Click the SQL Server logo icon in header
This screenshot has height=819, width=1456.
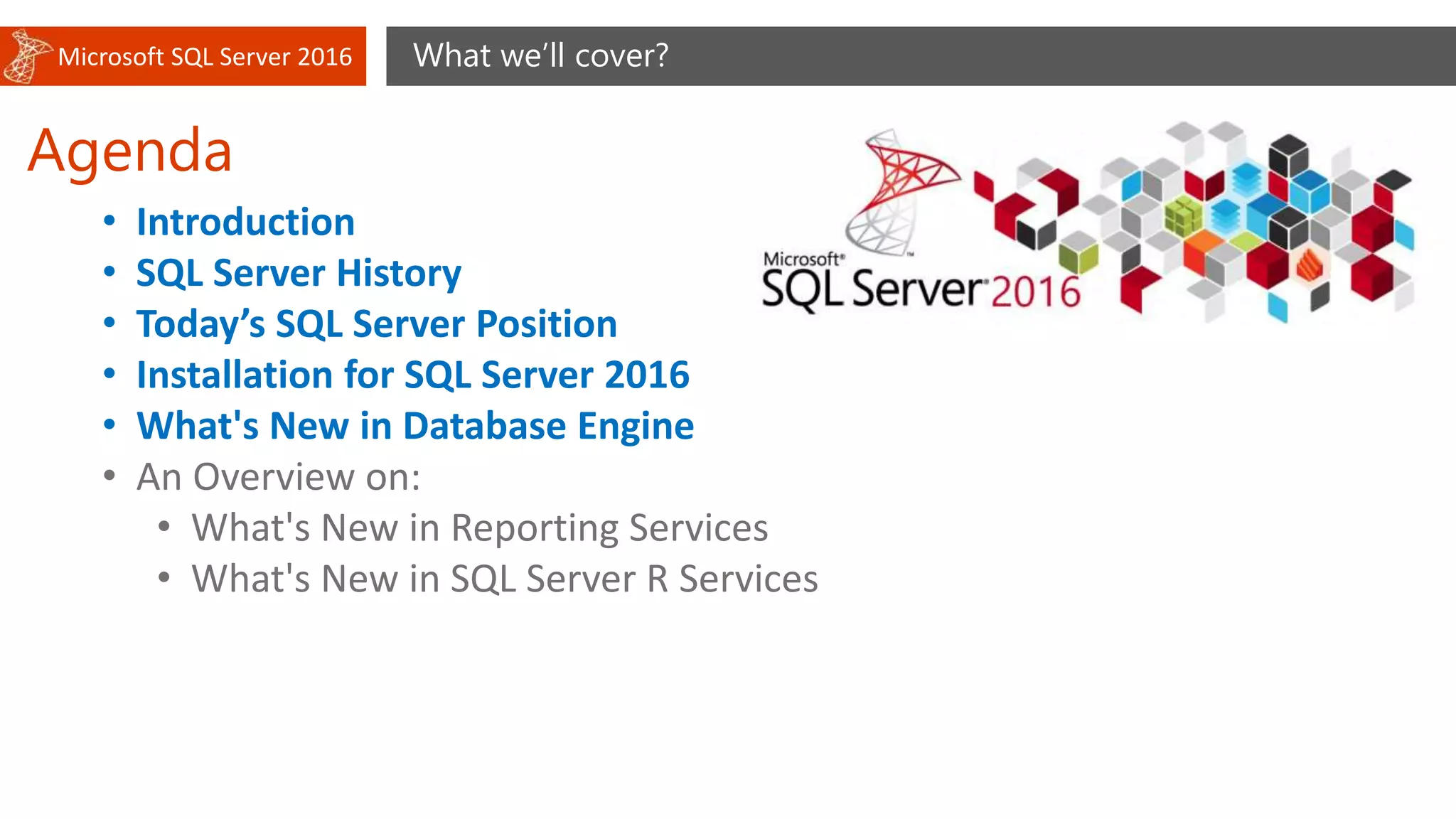[27, 56]
